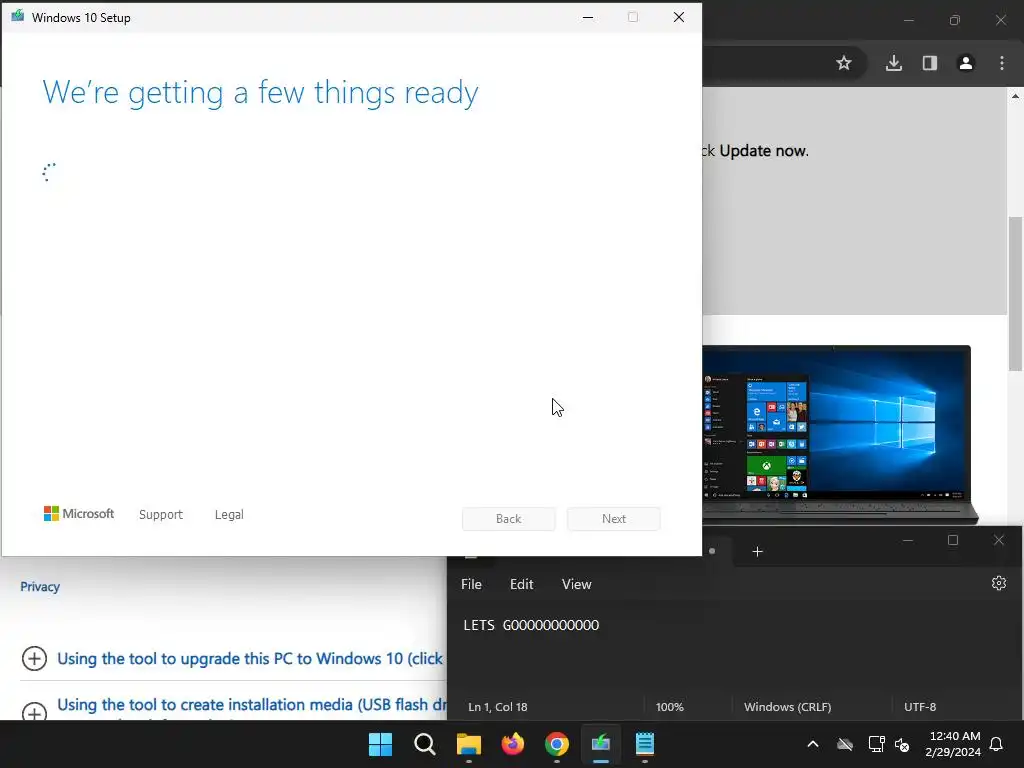
Task: Bookmark this page with the star icon
Action: [x=844, y=63]
